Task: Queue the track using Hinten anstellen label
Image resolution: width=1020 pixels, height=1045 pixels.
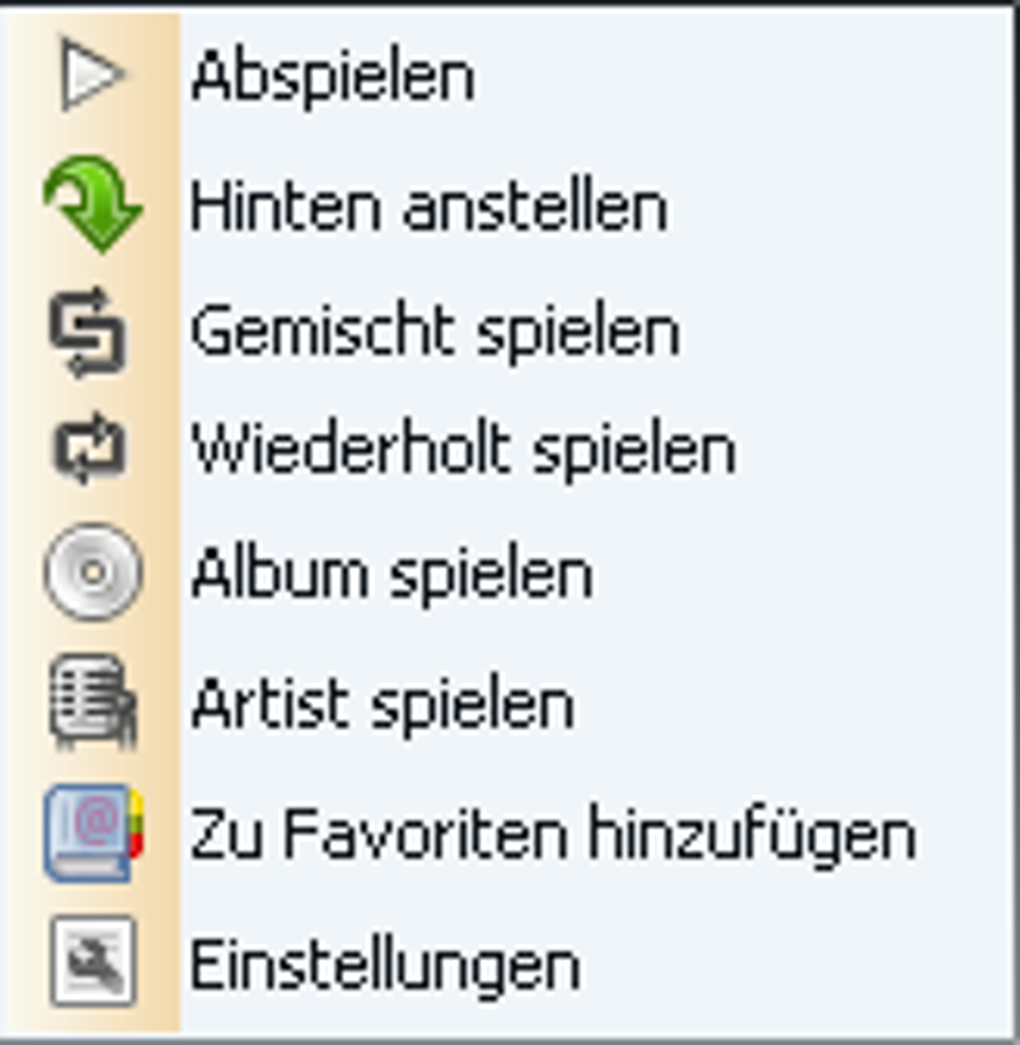Action: [x=429, y=205]
